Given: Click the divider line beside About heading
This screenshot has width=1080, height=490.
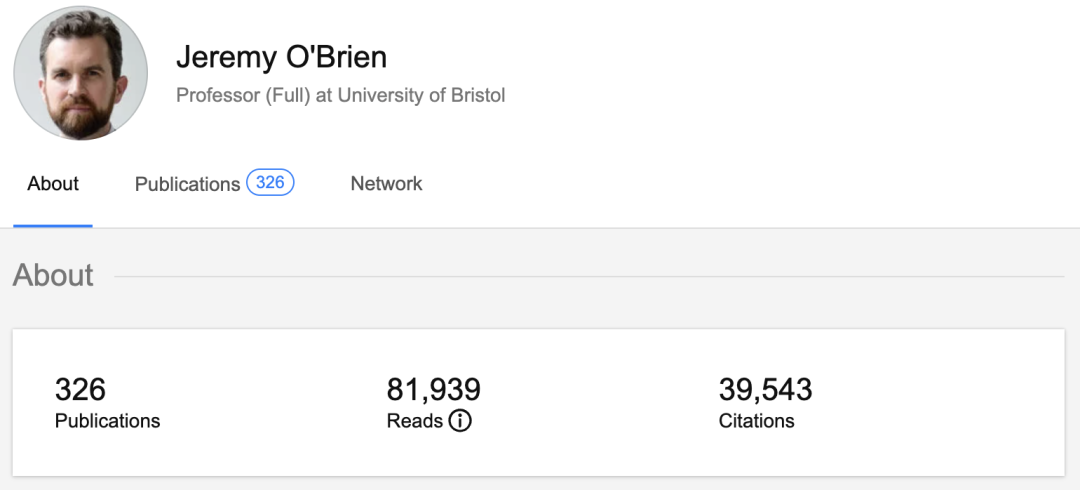Looking at the screenshot, I should 588,276.
